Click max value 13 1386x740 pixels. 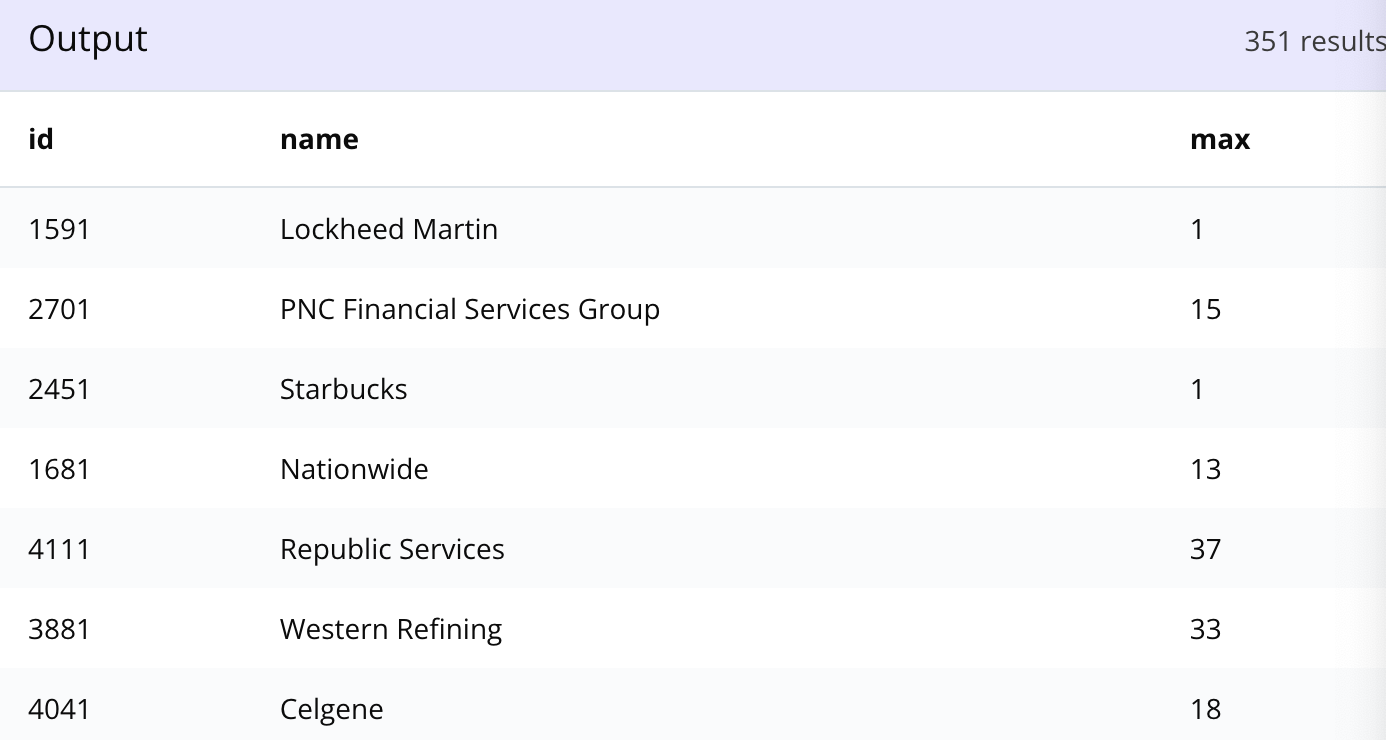(x=1206, y=469)
